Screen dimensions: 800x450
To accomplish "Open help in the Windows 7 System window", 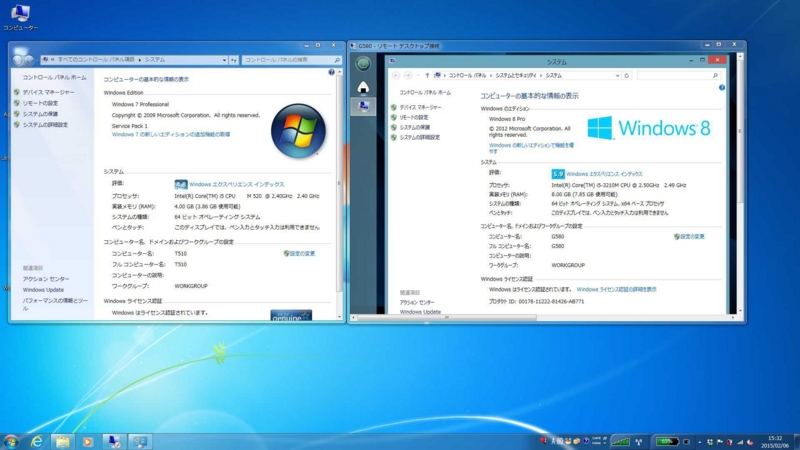I will tap(332, 72).
